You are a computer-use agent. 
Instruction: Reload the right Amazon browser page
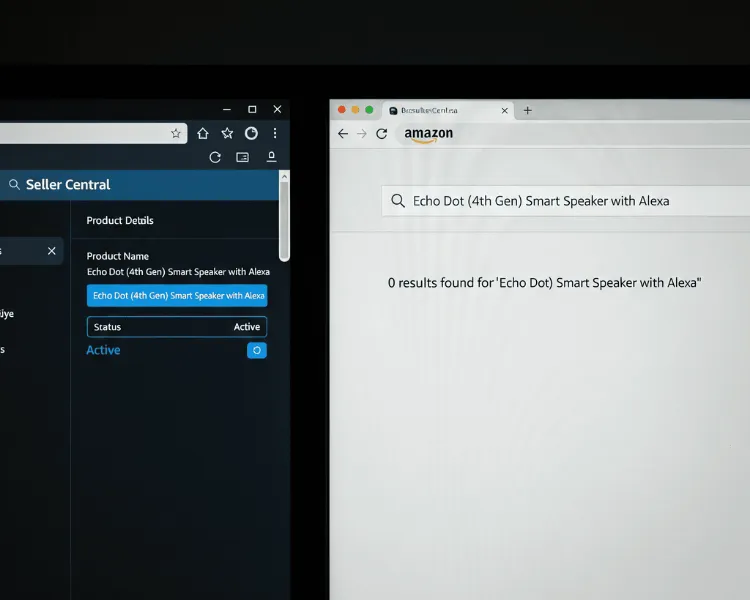(381, 133)
